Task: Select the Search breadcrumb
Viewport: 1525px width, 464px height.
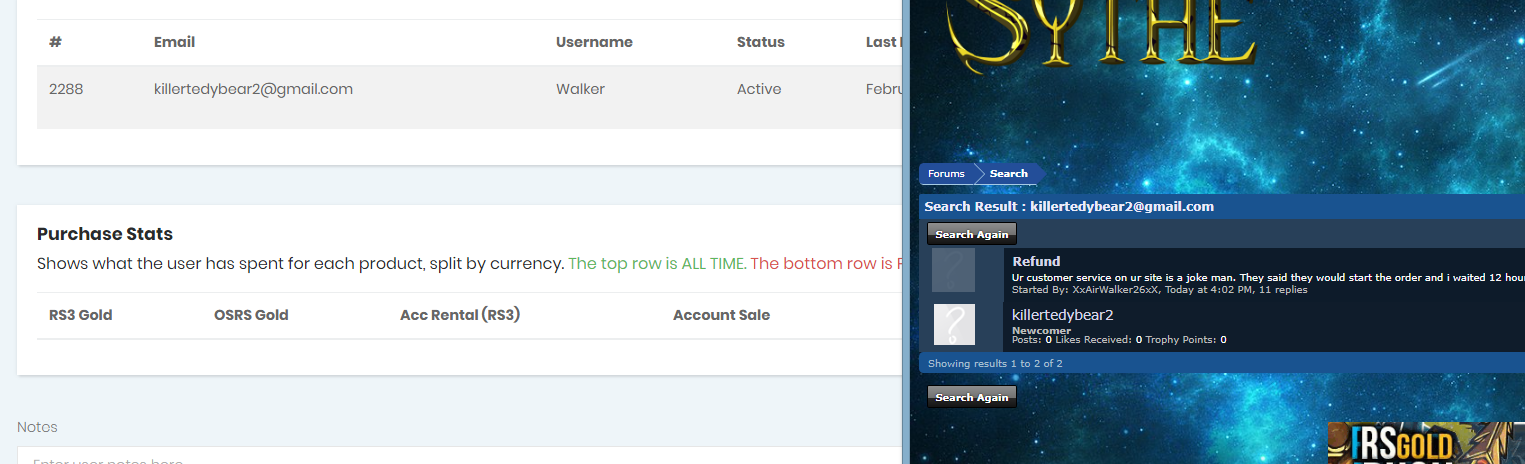Action: (x=1009, y=174)
